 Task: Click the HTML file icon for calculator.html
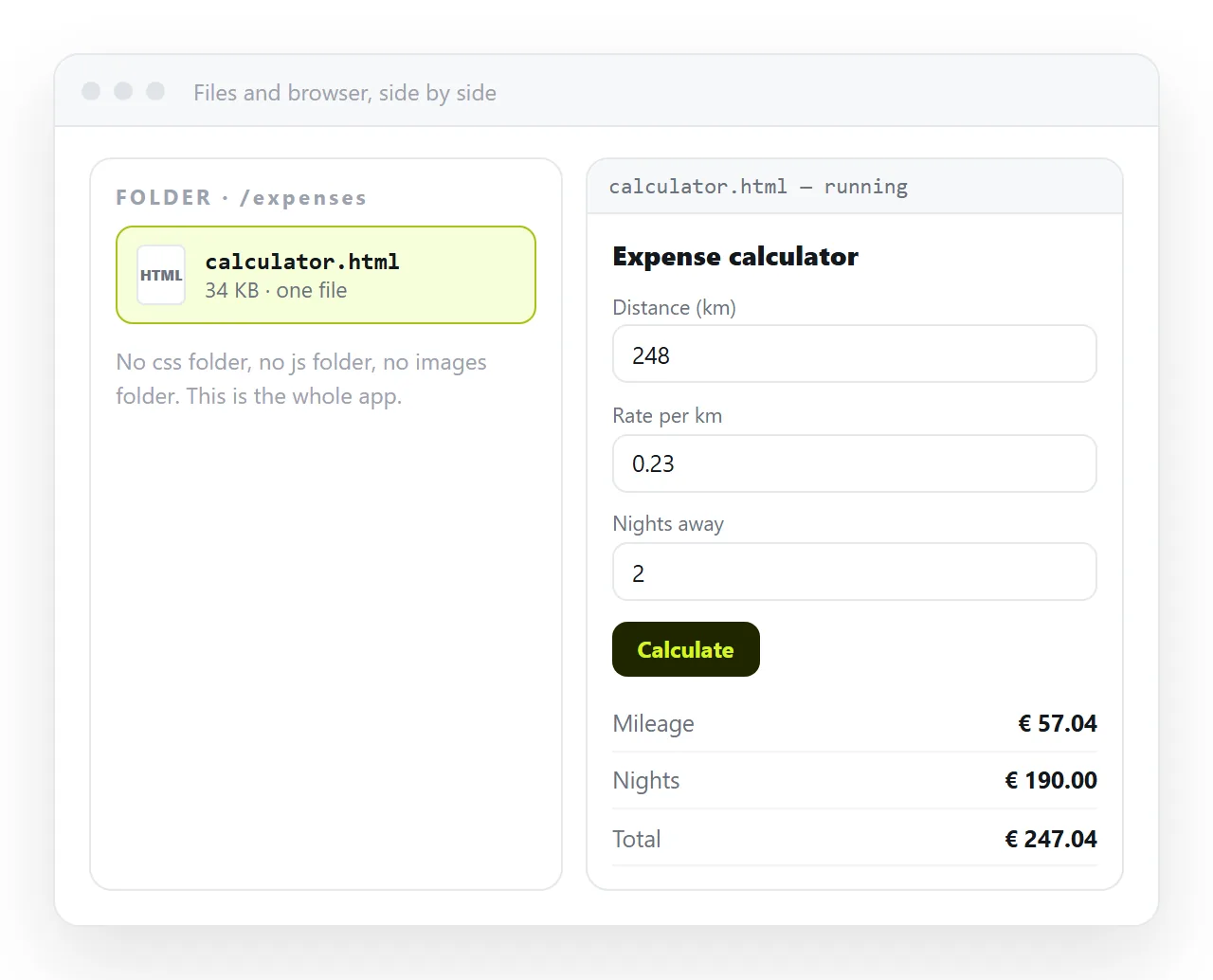161,275
